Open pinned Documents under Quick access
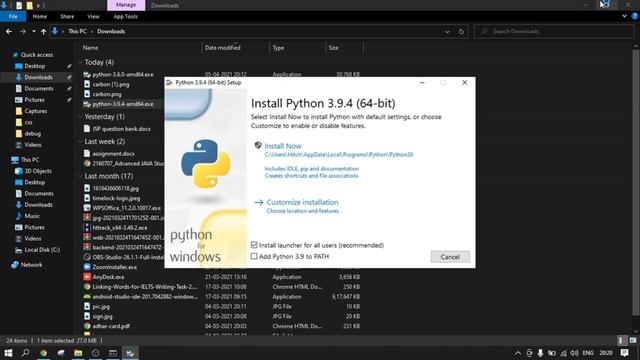 (38, 88)
